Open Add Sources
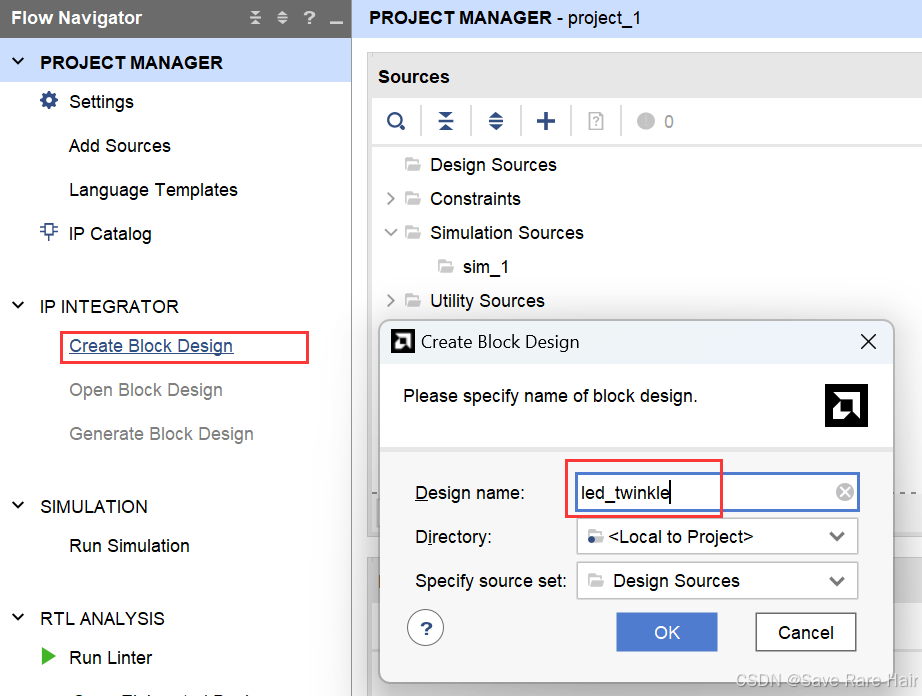 (x=120, y=145)
